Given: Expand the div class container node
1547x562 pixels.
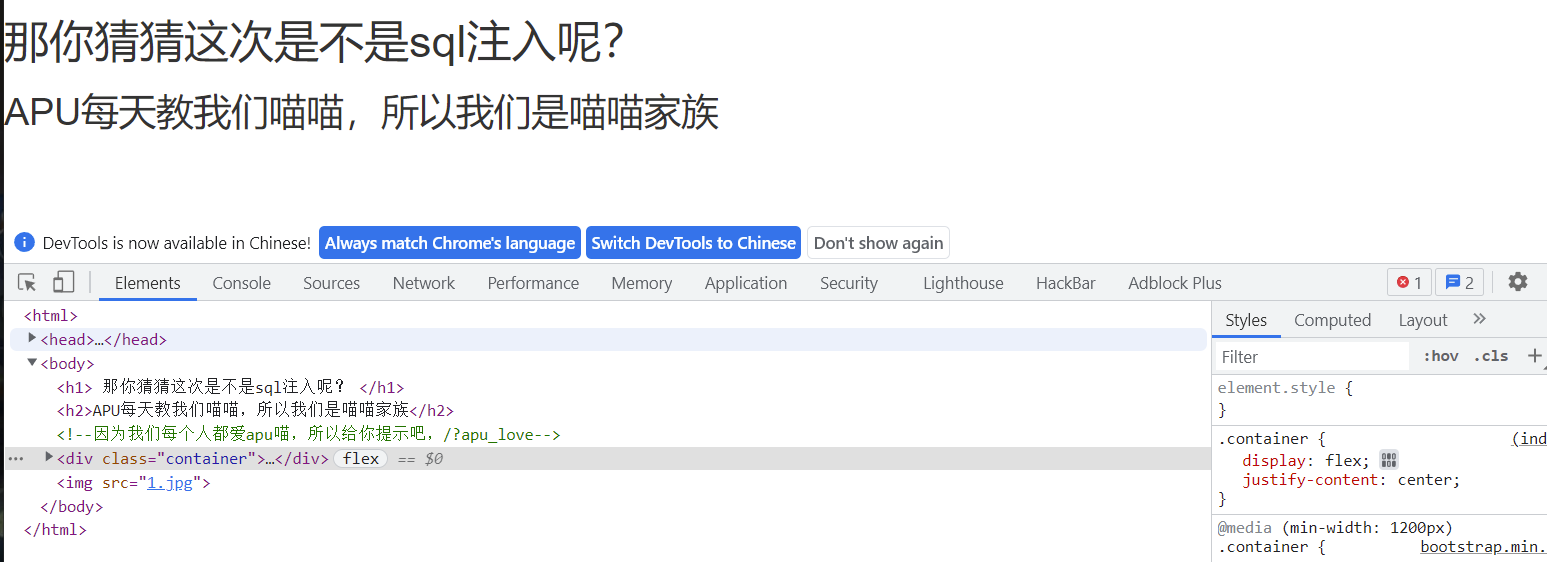Looking at the screenshot, I should coord(49,457).
